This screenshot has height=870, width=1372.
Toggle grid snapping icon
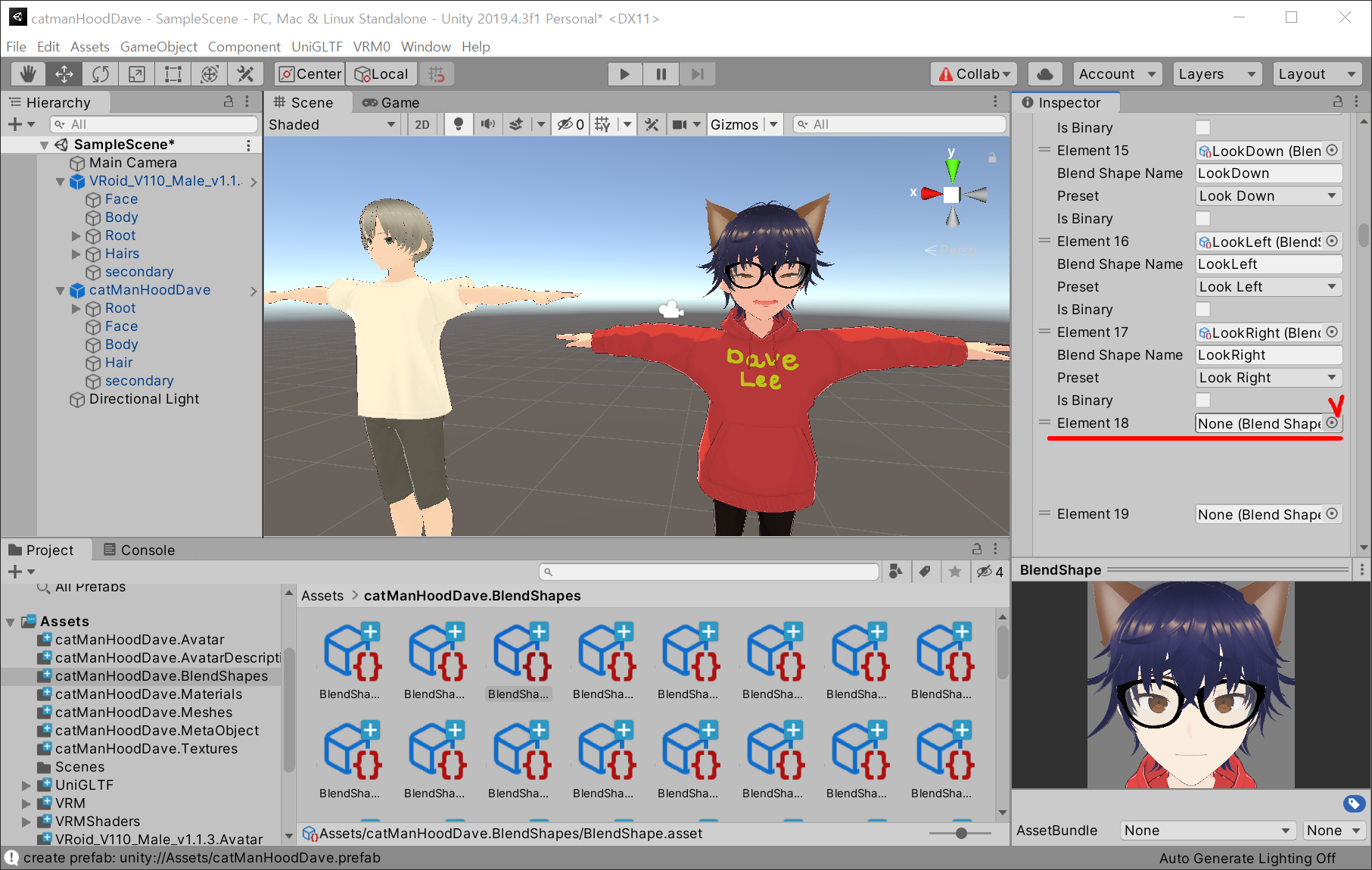tap(437, 73)
